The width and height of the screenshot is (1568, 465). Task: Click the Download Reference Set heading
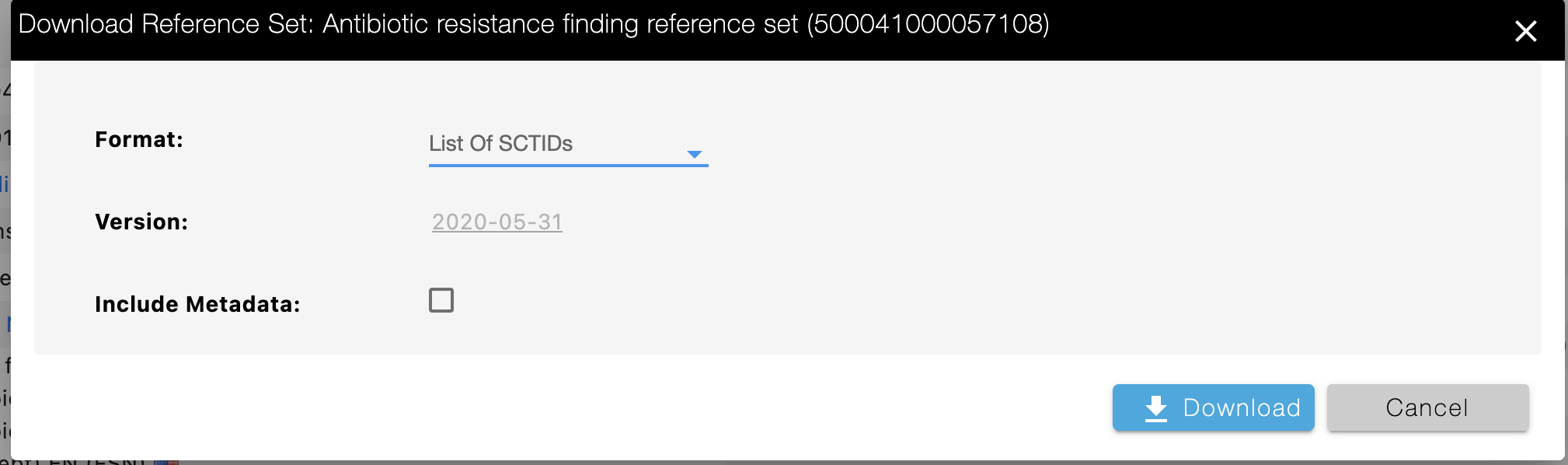tap(166, 24)
